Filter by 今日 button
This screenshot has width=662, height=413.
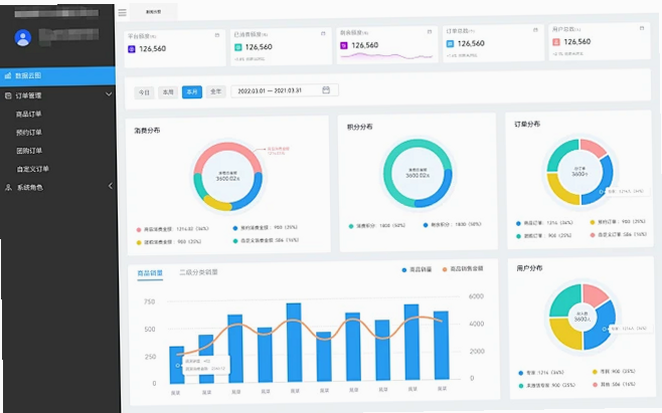144,92
